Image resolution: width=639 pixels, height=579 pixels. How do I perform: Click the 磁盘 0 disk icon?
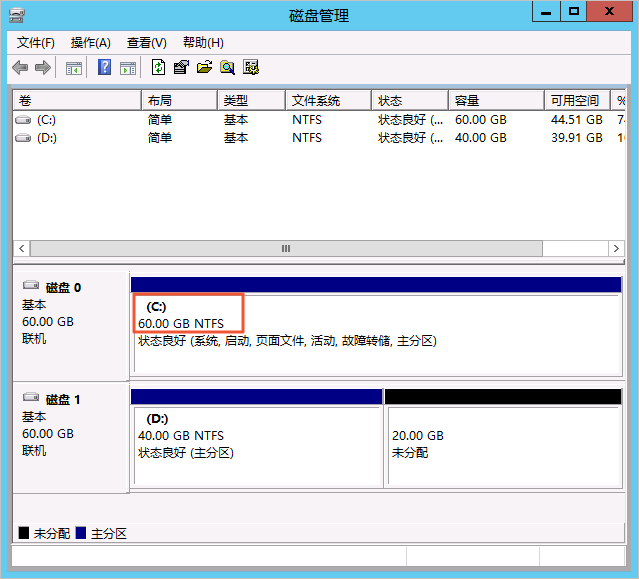coord(31,285)
